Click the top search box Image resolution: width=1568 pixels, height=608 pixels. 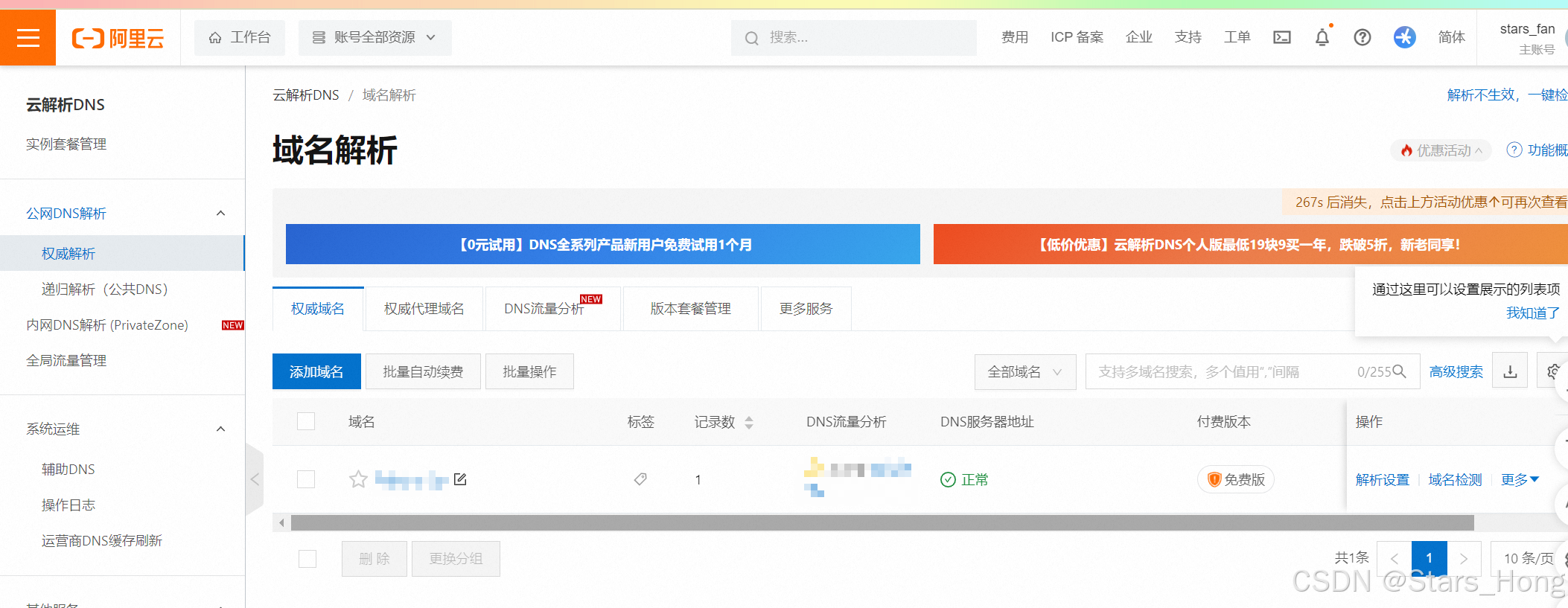pyautogui.click(x=854, y=38)
